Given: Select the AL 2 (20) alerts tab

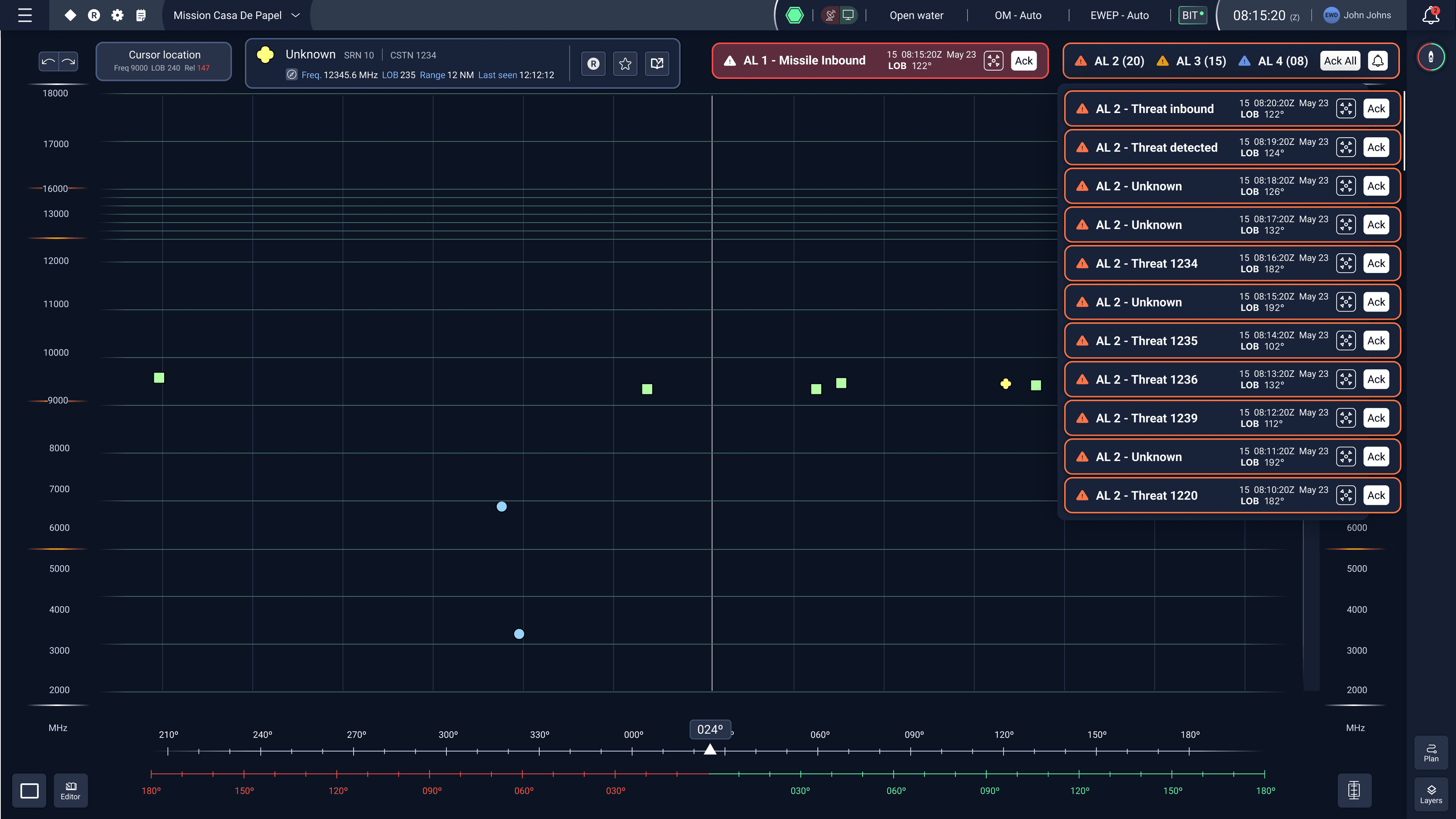Looking at the screenshot, I should [x=1109, y=61].
